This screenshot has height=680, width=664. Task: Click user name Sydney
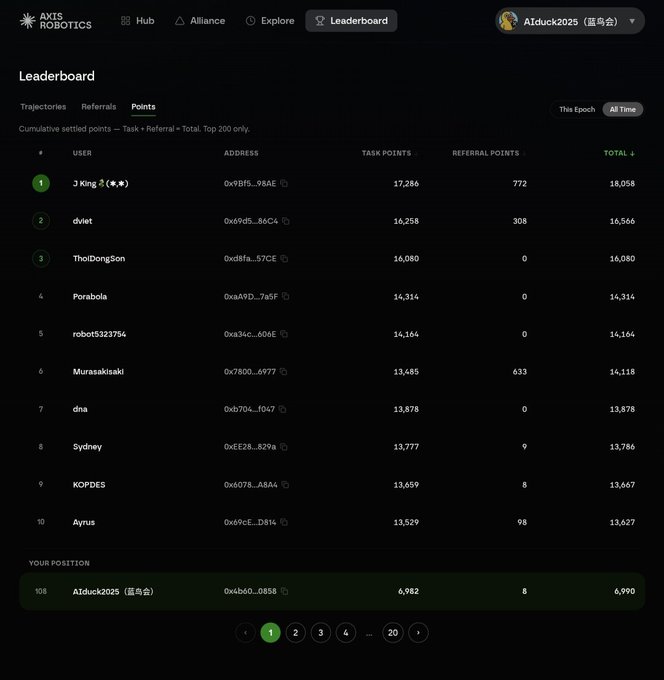click(x=87, y=447)
